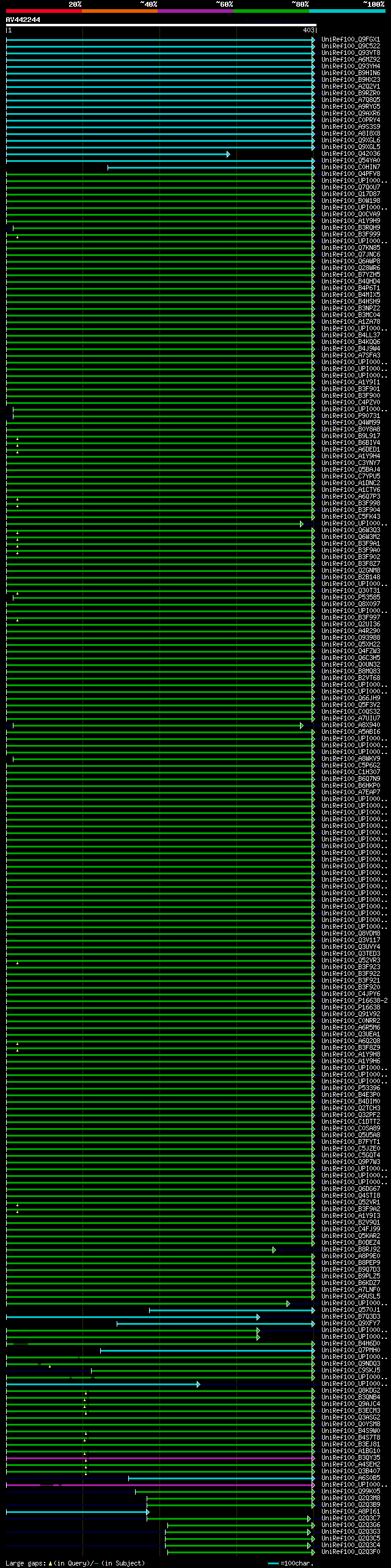This screenshot has width=391, height=1568.
Task: Select the UniRef100_Q42036 label
Action: (x=351, y=154)
